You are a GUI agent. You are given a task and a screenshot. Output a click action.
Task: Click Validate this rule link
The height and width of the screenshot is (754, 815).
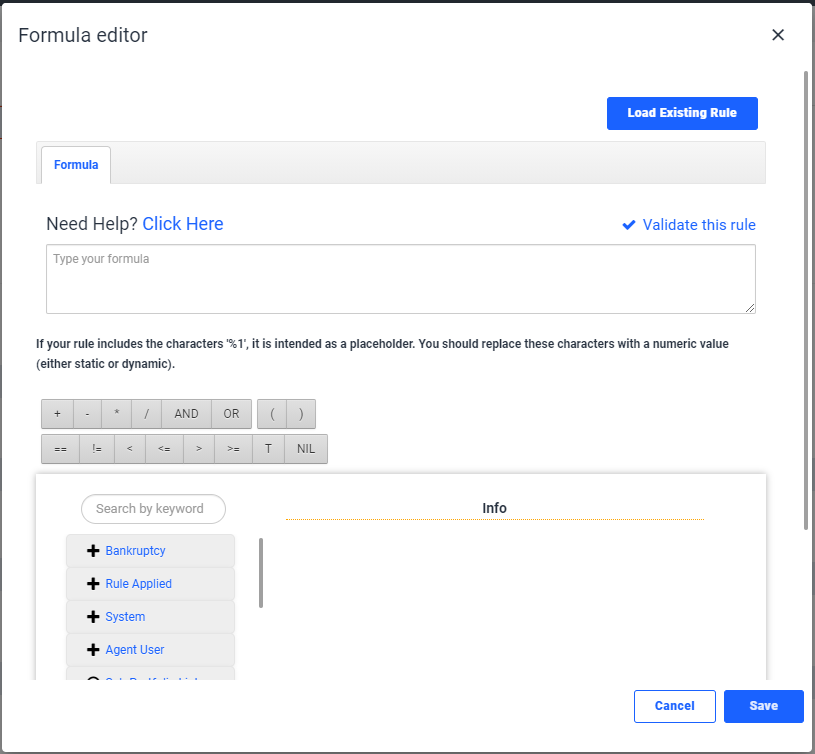tap(699, 225)
